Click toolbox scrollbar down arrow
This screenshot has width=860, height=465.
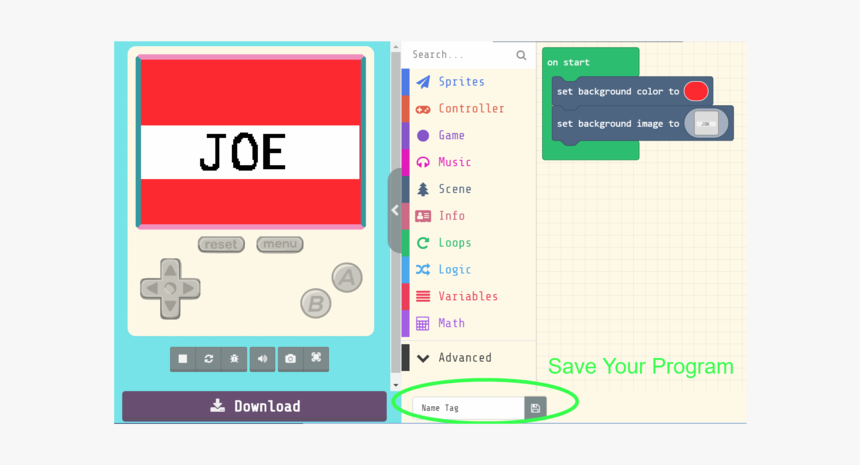click(x=396, y=385)
